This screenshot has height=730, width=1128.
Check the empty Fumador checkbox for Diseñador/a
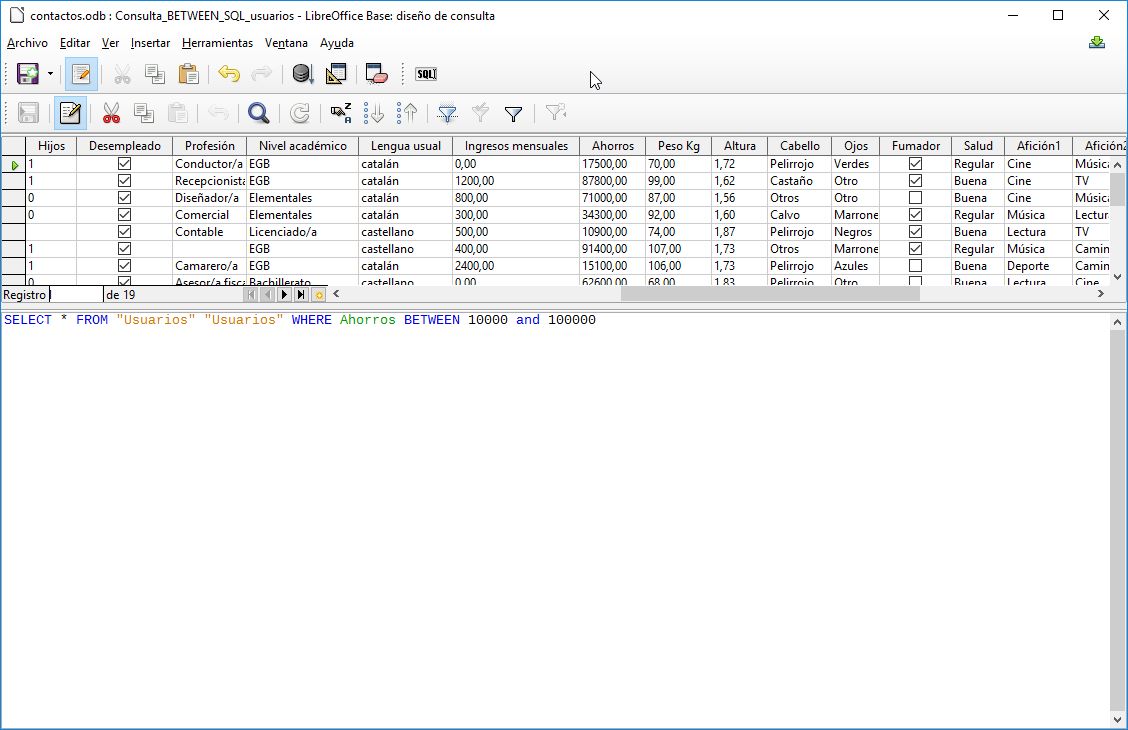pyautogui.click(x=915, y=197)
